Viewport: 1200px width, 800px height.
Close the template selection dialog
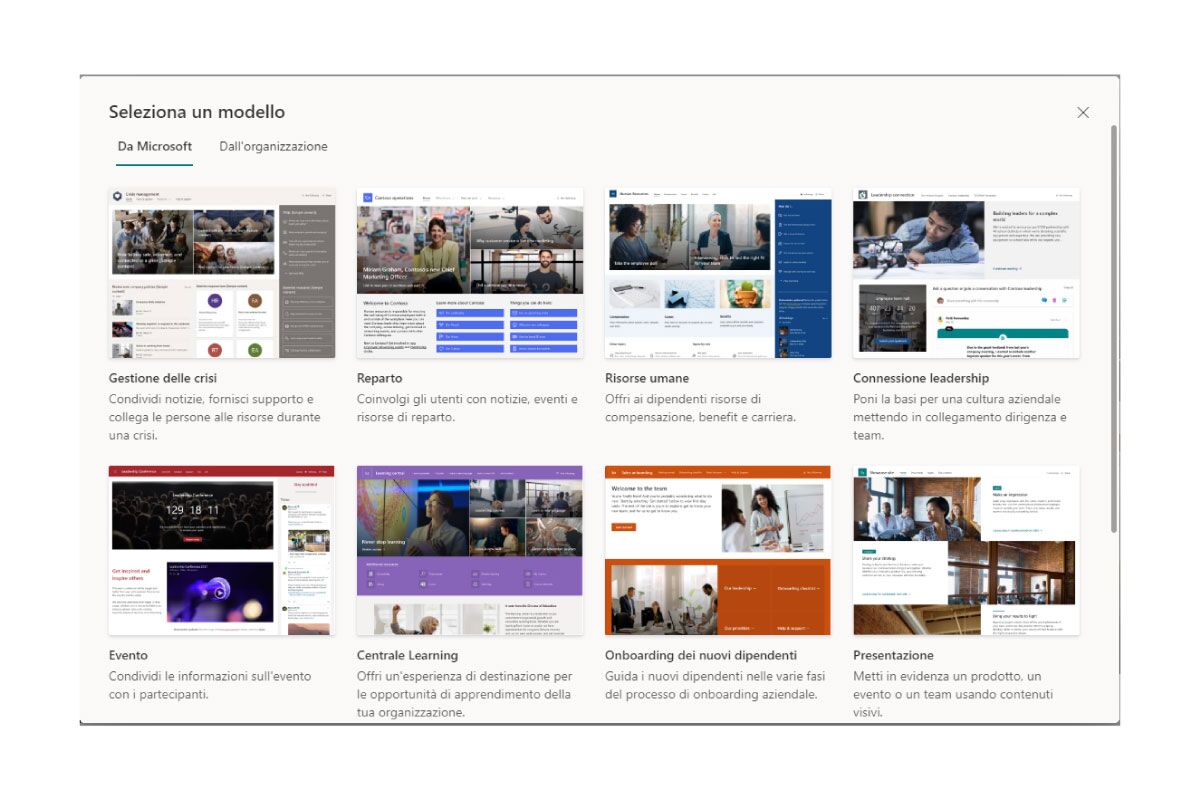pyautogui.click(x=1083, y=112)
